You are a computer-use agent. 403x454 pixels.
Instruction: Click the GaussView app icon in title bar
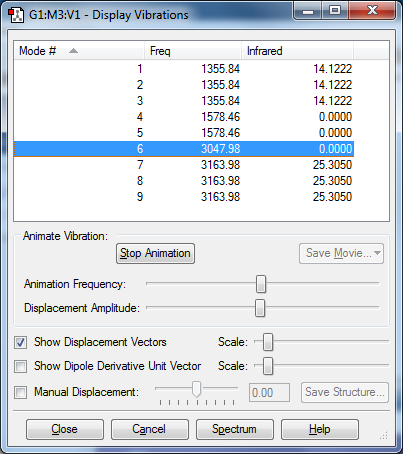16,15
